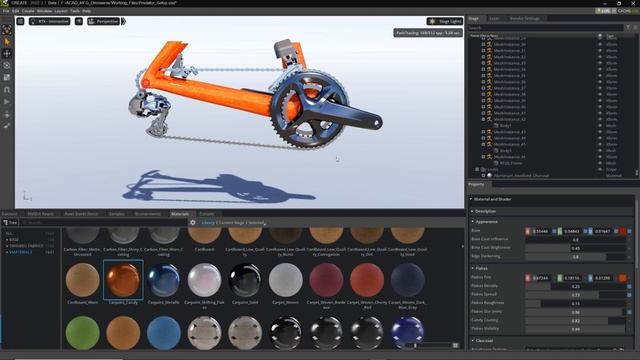Select the Carpaint_Metallic material thumbnail
Image resolution: width=640 pixels, height=360 pixels.
tap(164, 280)
